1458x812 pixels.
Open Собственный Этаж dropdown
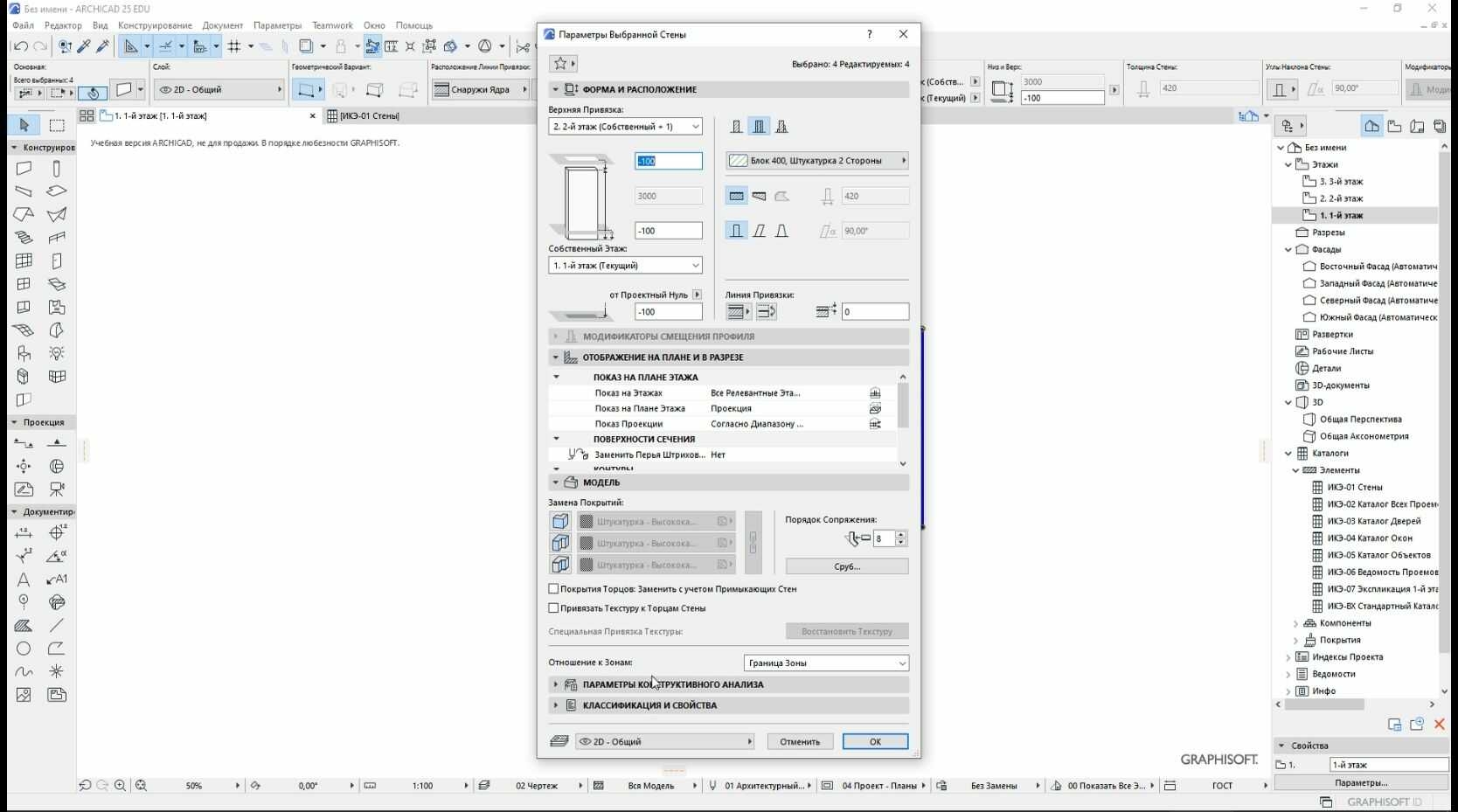coord(625,266)
